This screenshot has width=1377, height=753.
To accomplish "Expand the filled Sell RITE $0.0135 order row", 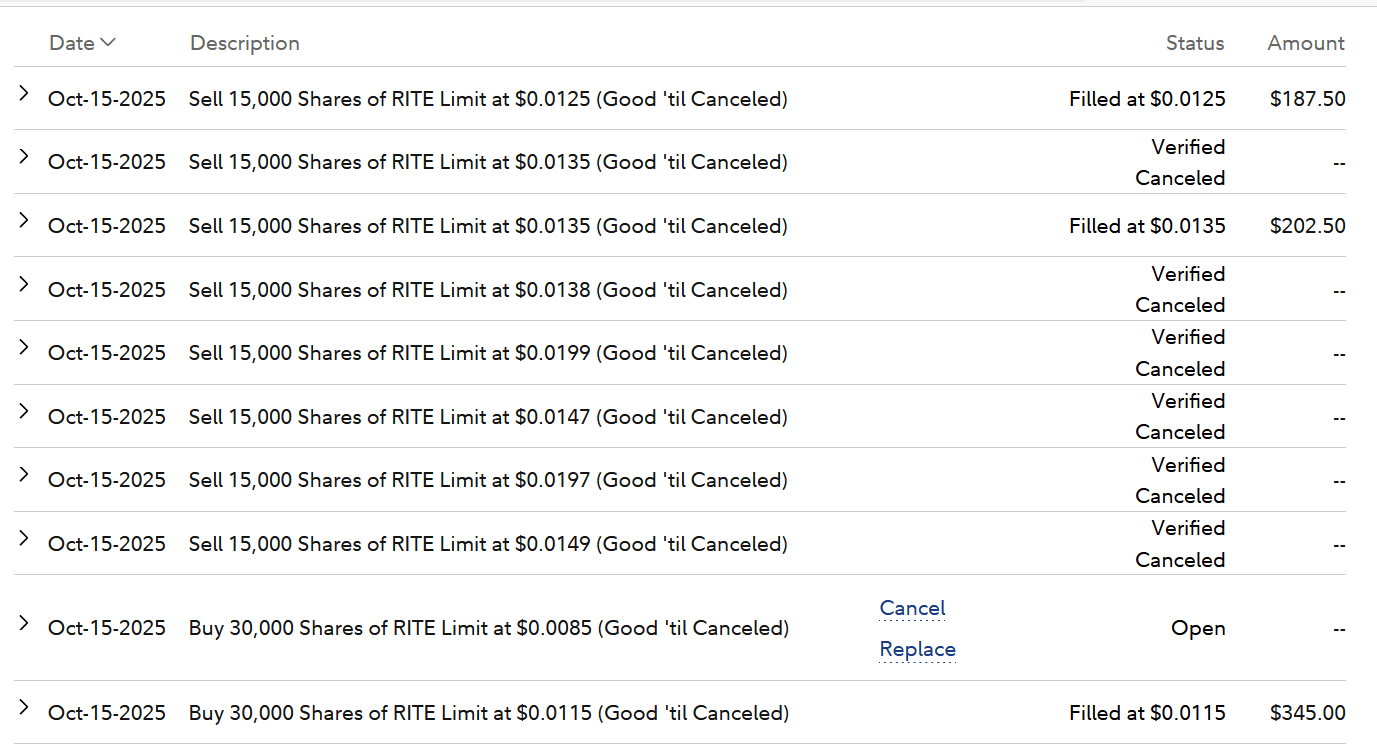I will pyautogui.click(x=24, y=221).
